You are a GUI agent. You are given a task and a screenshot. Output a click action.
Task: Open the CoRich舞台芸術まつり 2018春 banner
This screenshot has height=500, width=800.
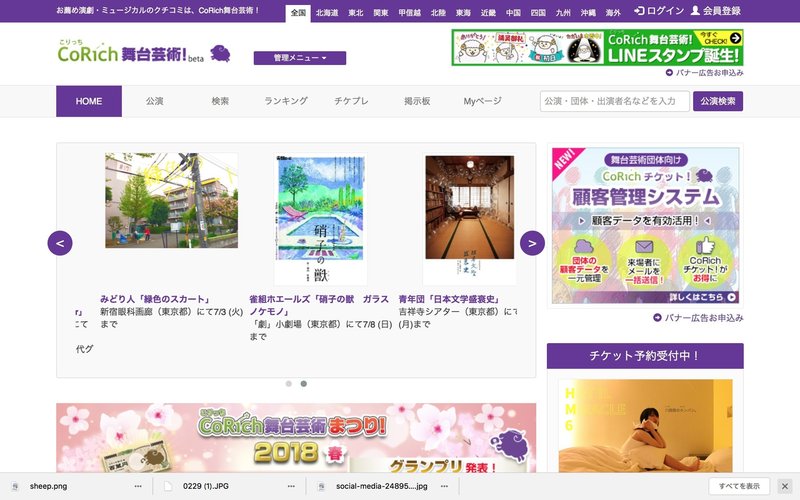(296, 438)
